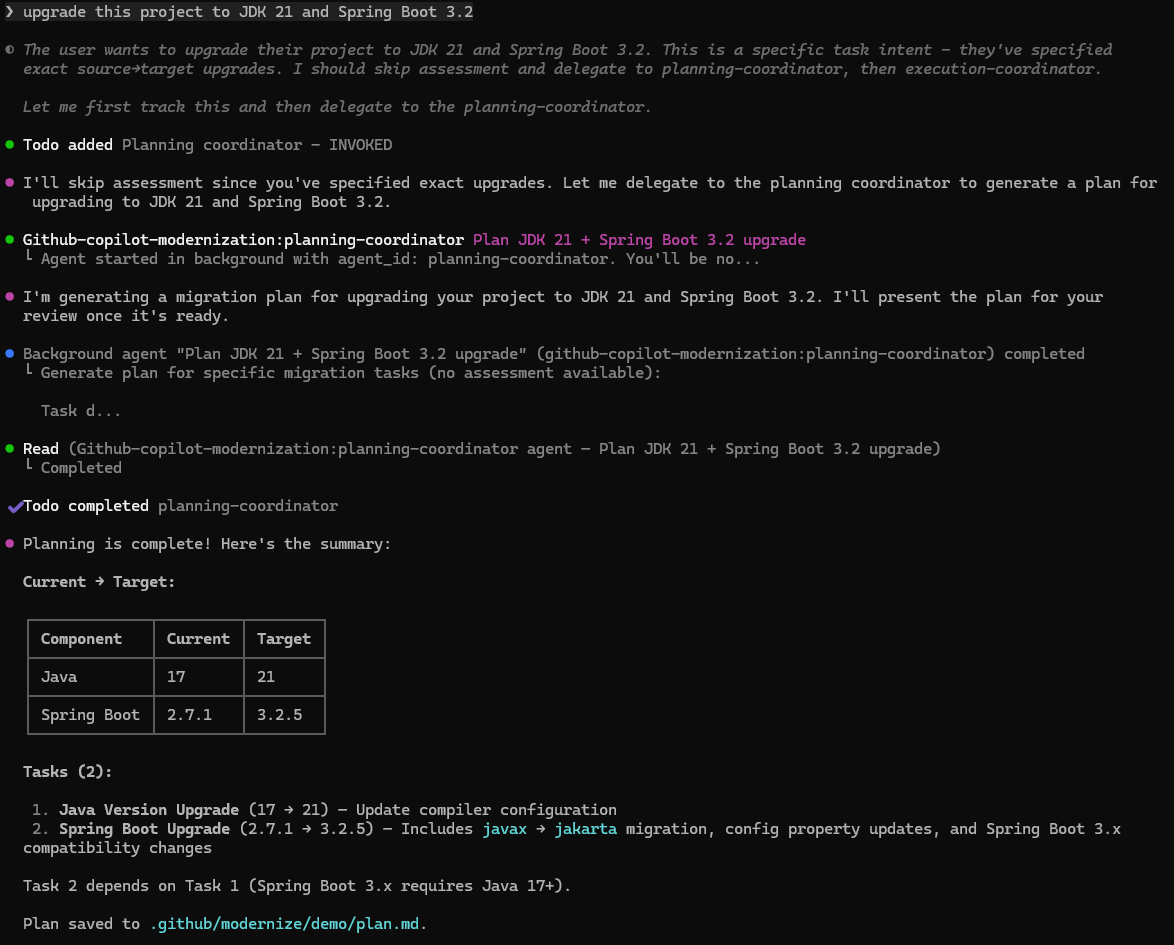Click the truncated 'Task d...' text
Image resolution: width=1174 pixels, height=945 pixels.
click(x=80, y=411)
